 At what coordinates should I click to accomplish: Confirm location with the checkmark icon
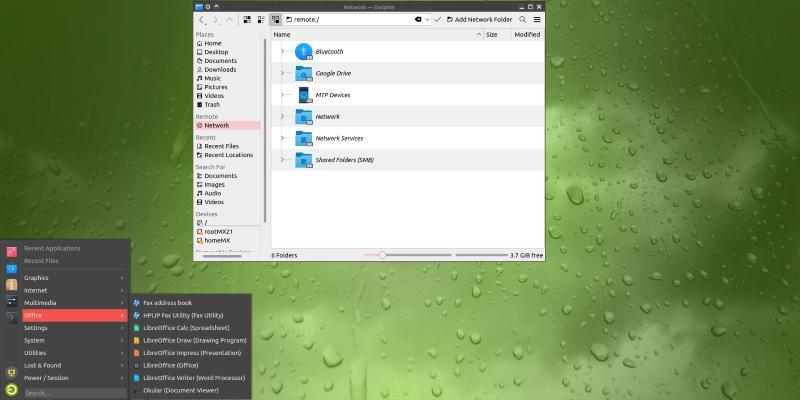point(438,19)
